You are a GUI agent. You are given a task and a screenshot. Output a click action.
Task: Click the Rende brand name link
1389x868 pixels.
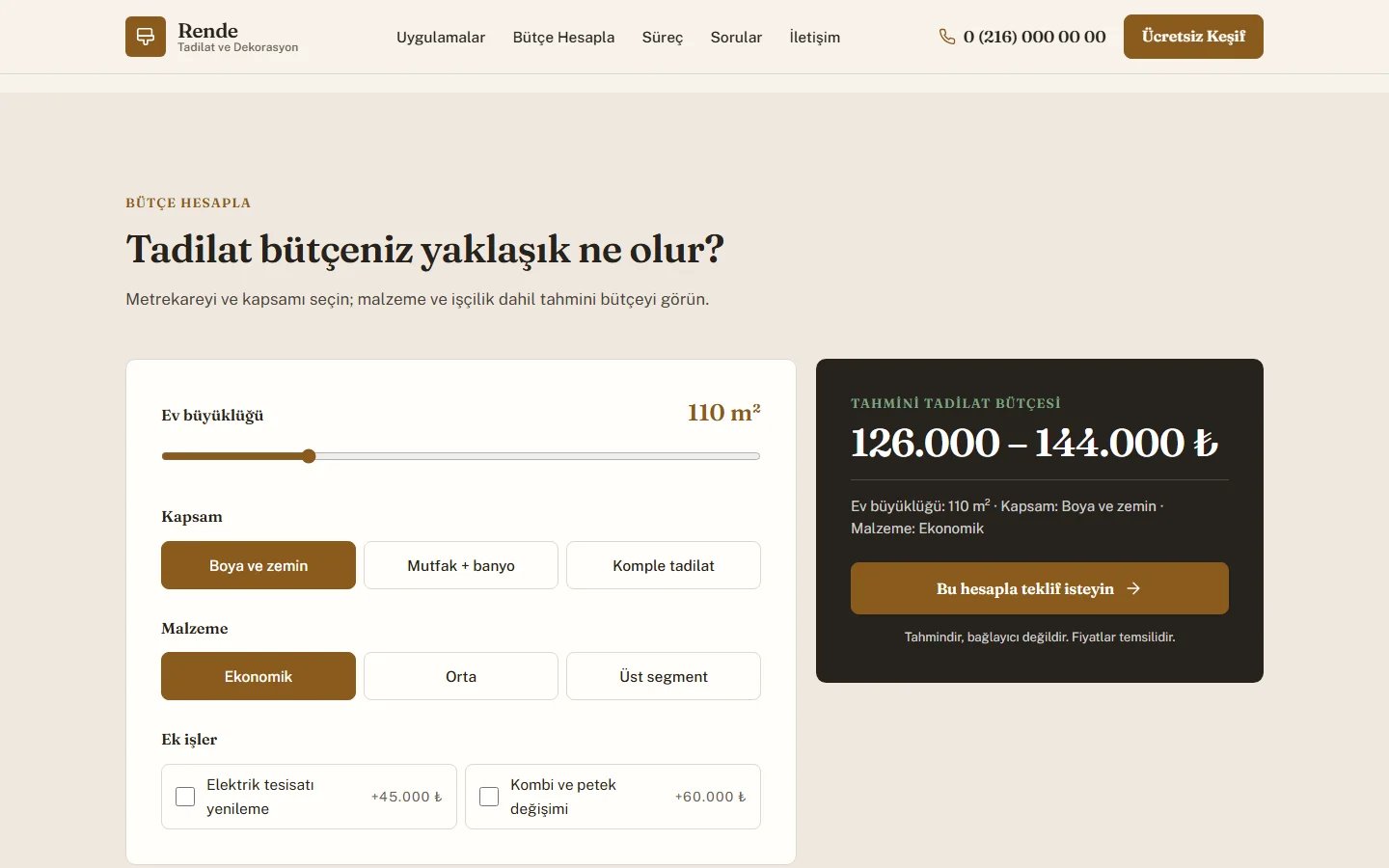[x=207, y=30]
